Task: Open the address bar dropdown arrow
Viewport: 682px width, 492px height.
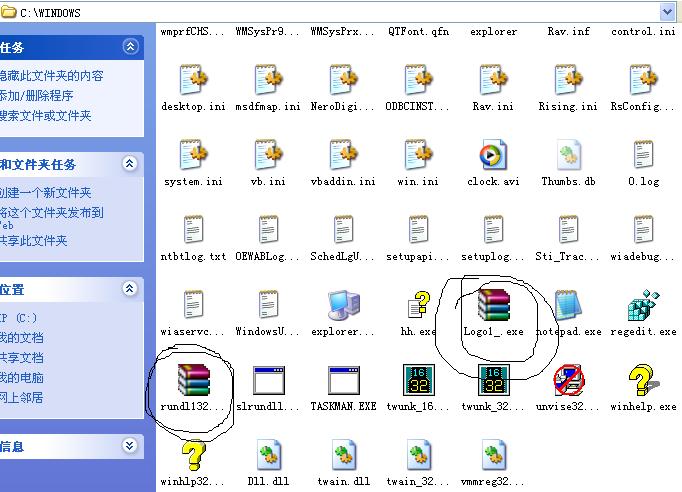Action: tap(667, 12)
